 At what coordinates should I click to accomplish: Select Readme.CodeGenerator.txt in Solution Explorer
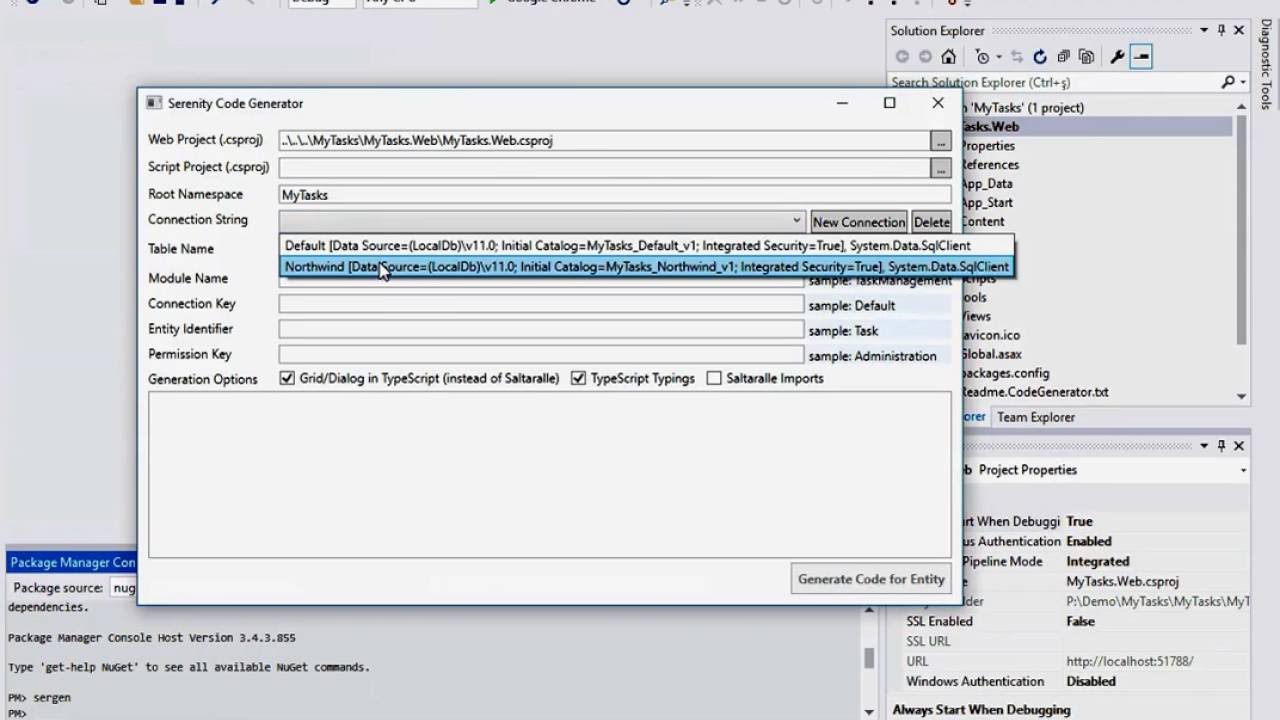pos(1035,392)
